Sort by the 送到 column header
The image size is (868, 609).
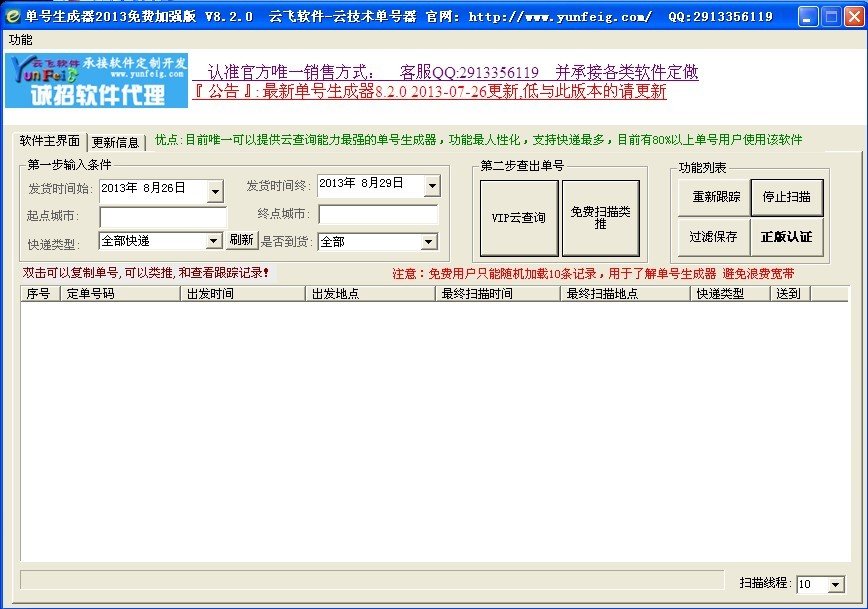point(790,293)
